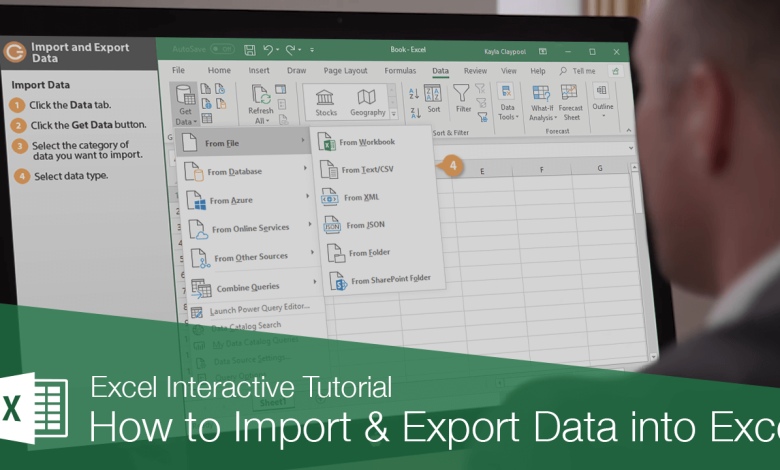The height and width of the screenshot is (470, 780).
Task: Choose From JSON in submenu
Action: [355, 225]
